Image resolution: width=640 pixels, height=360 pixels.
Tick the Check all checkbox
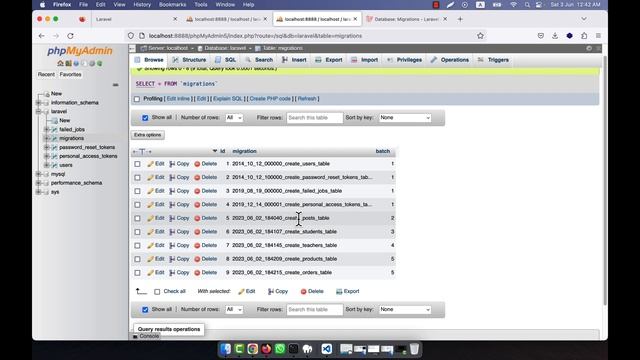tap(157, 292)
